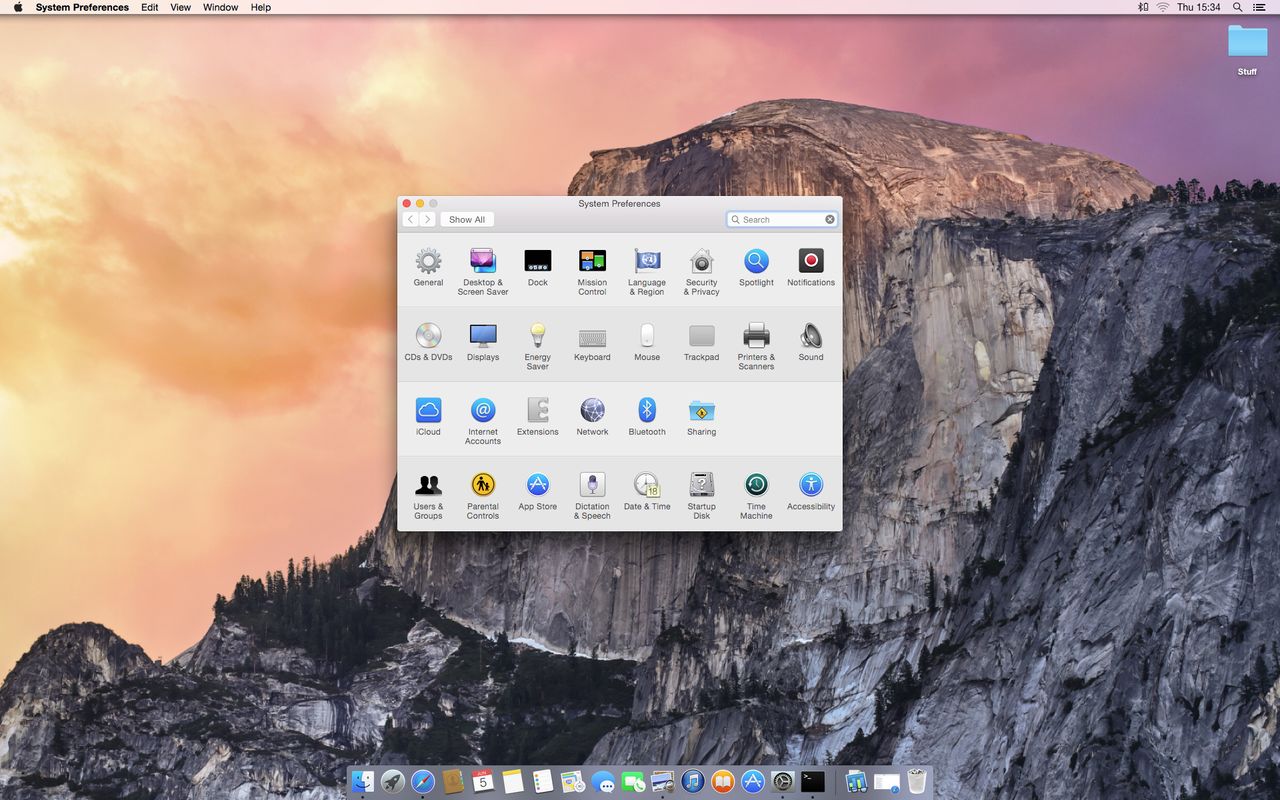Open the Apple menu

click(x=18, y=7)
